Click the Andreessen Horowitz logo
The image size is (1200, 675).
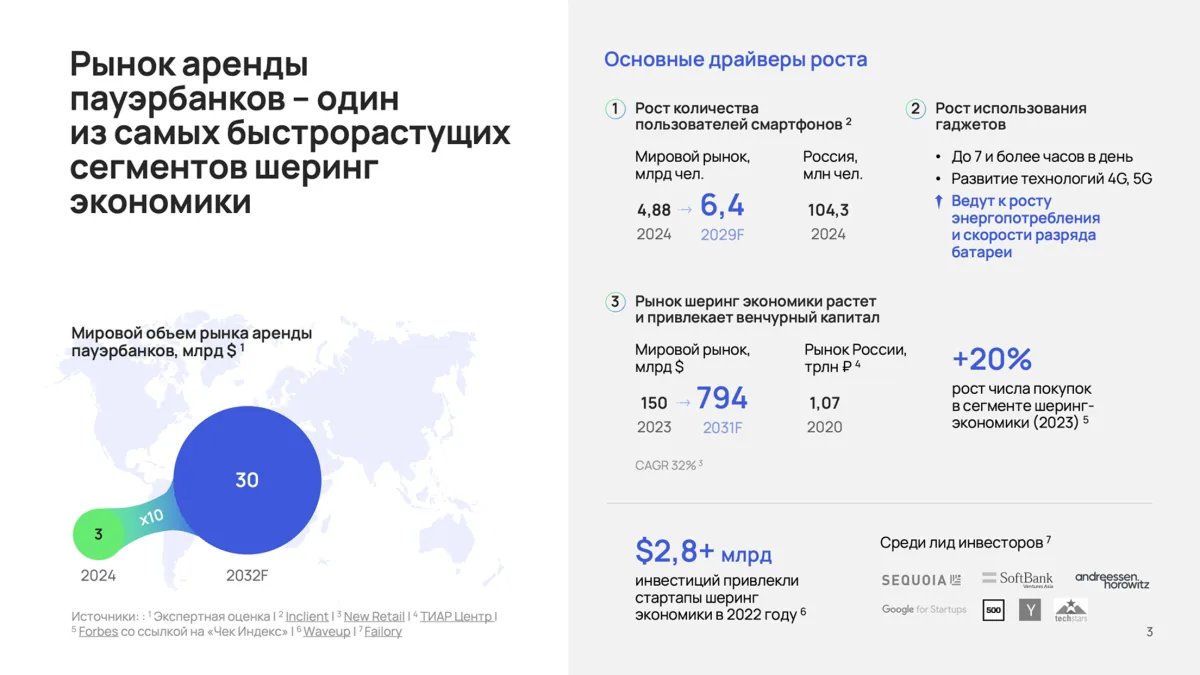[1112, 580]
